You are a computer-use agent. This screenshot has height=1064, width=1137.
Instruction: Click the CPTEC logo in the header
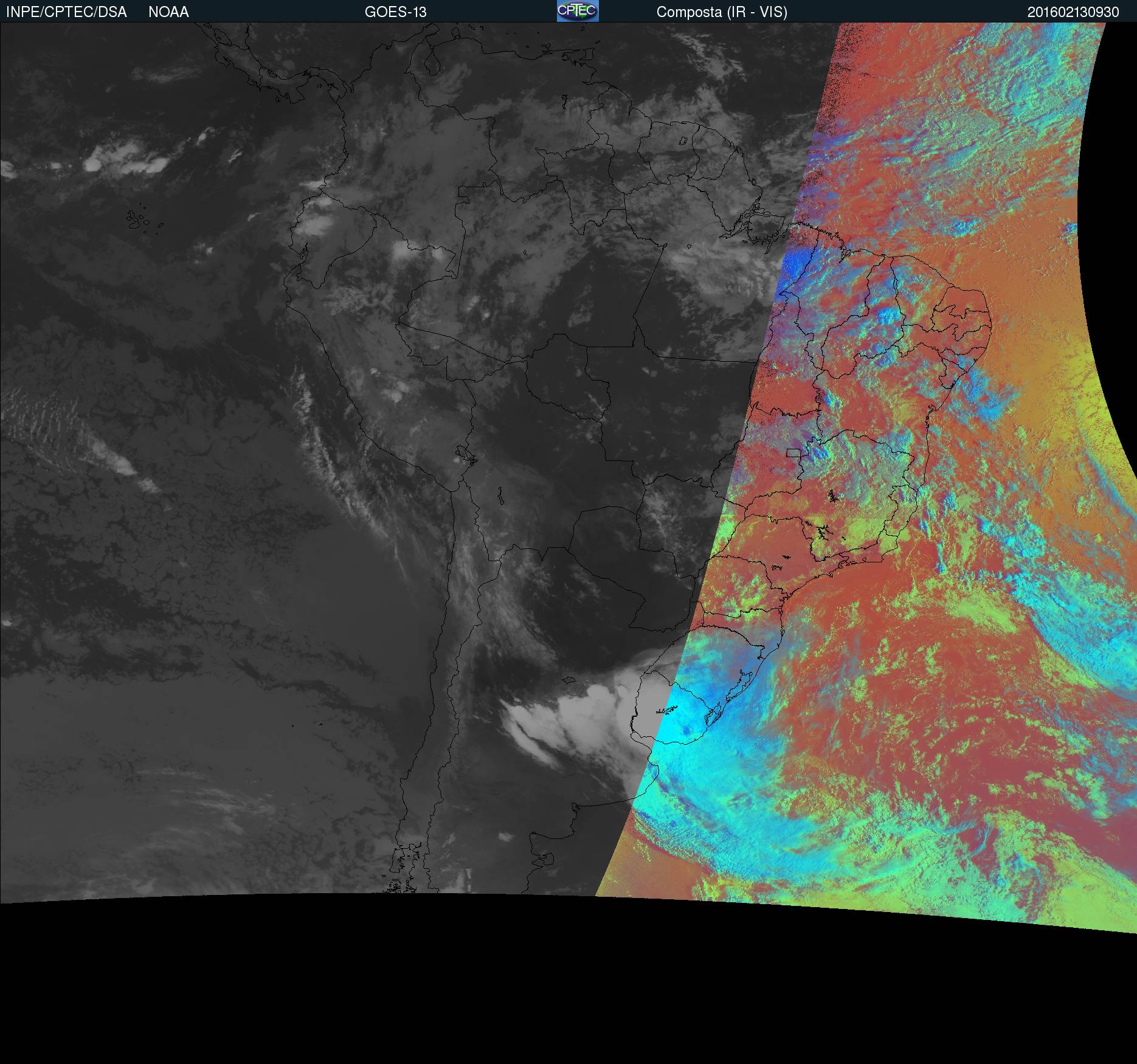tap(578, 11)
